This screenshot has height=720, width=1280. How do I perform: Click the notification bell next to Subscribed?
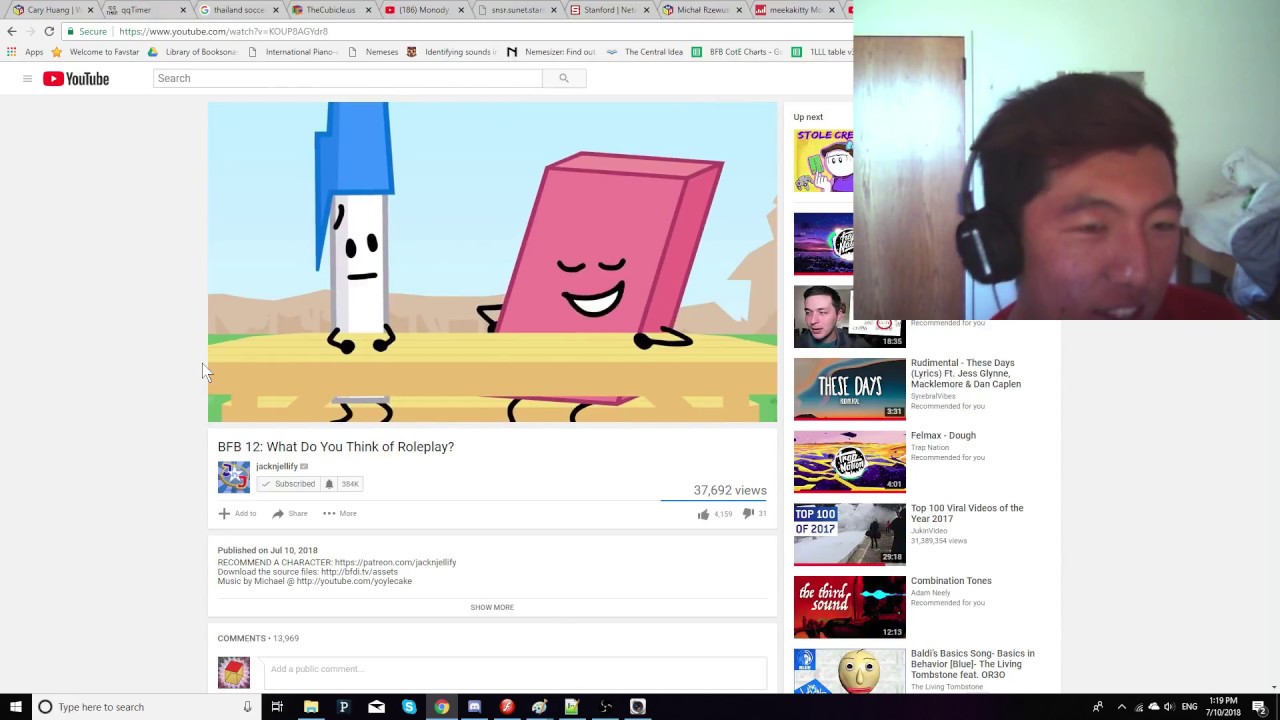click(x=329, y=484)
